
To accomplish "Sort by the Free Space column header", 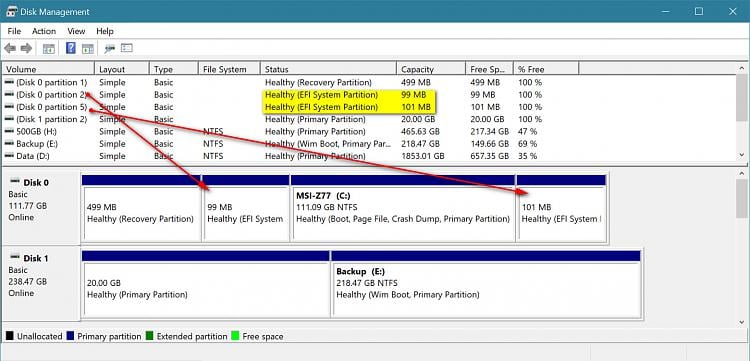I will [x=489, y=69].
